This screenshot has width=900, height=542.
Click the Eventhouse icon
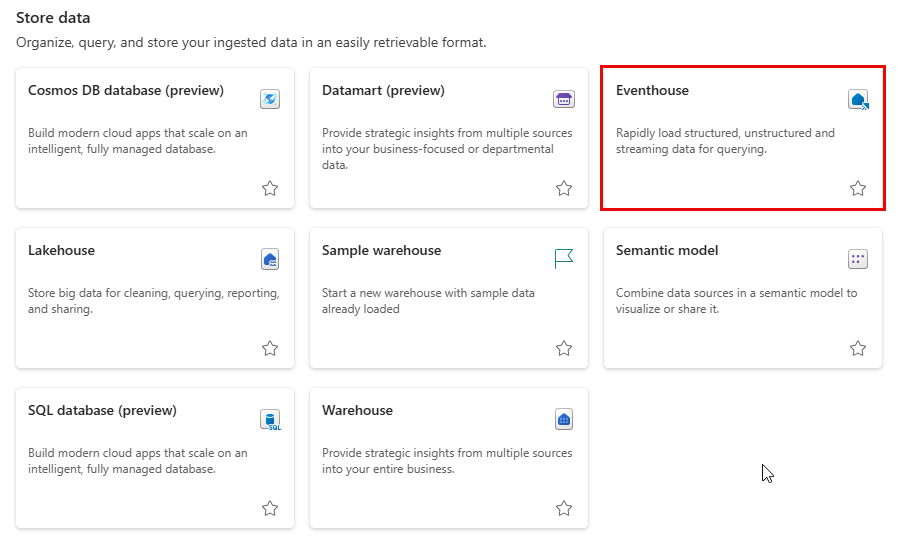pos(858,99)
